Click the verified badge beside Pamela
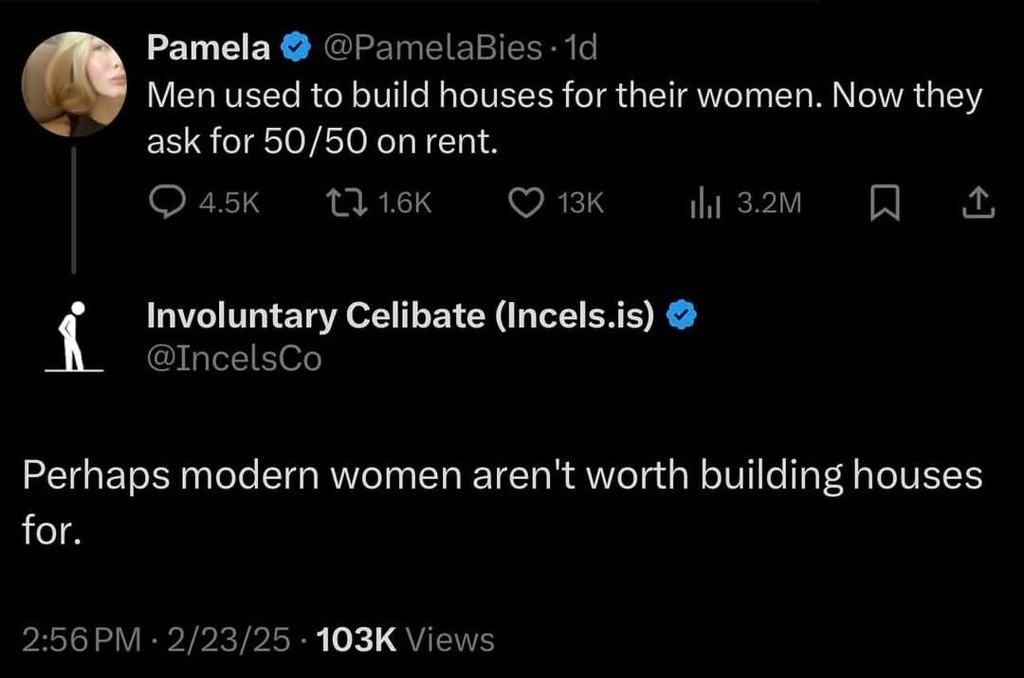Image resolution: width=1024 pixels, height=678 pixels. [x=294, y=46]
